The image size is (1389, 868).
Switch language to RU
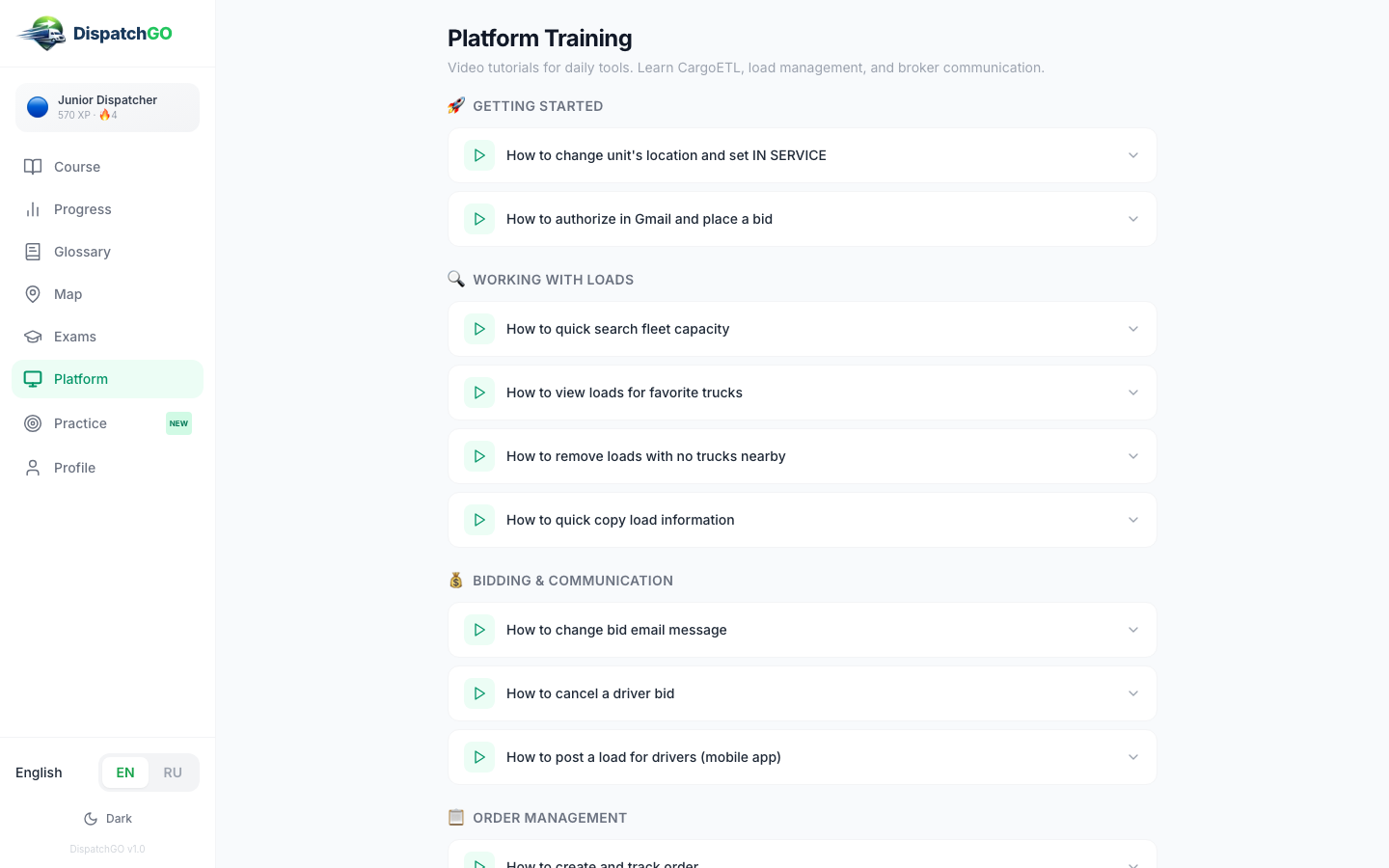point(173,773)
